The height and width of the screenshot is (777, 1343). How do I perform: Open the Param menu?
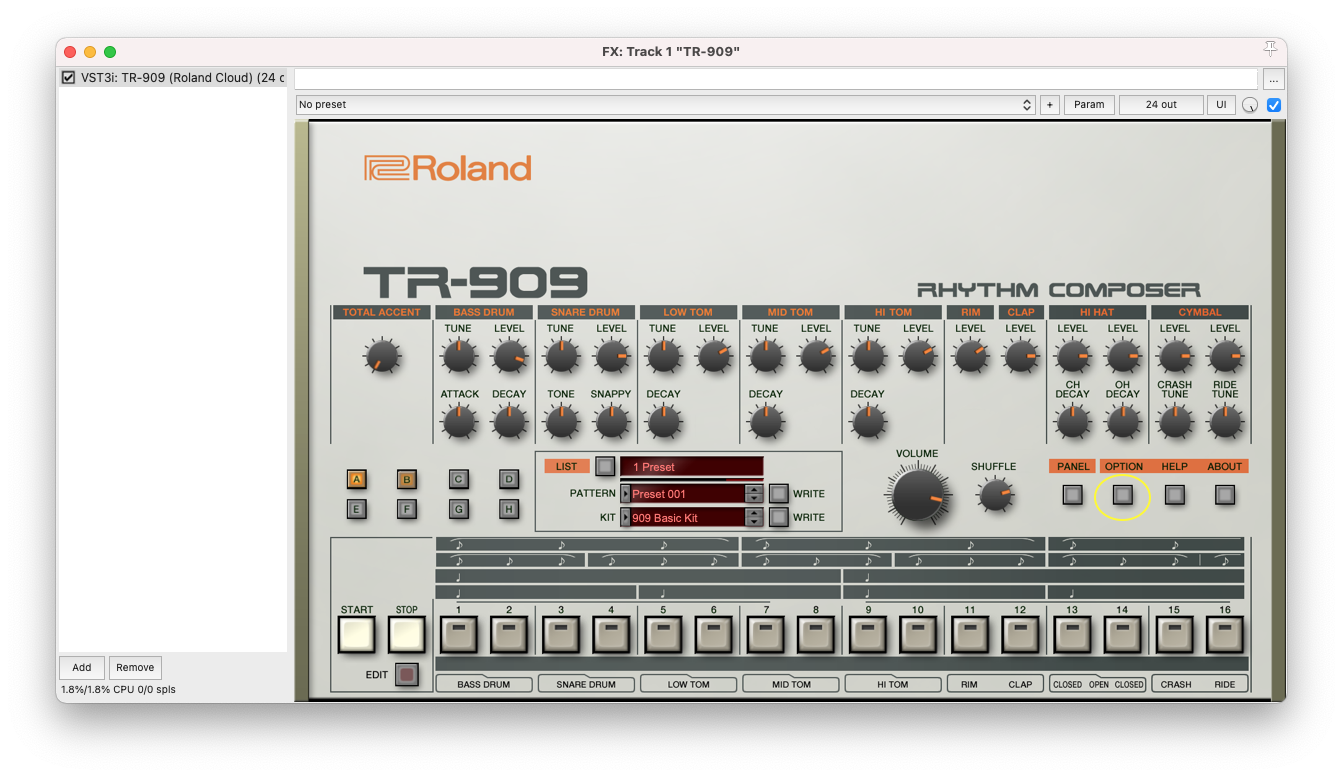click(x=1089, y=104)
